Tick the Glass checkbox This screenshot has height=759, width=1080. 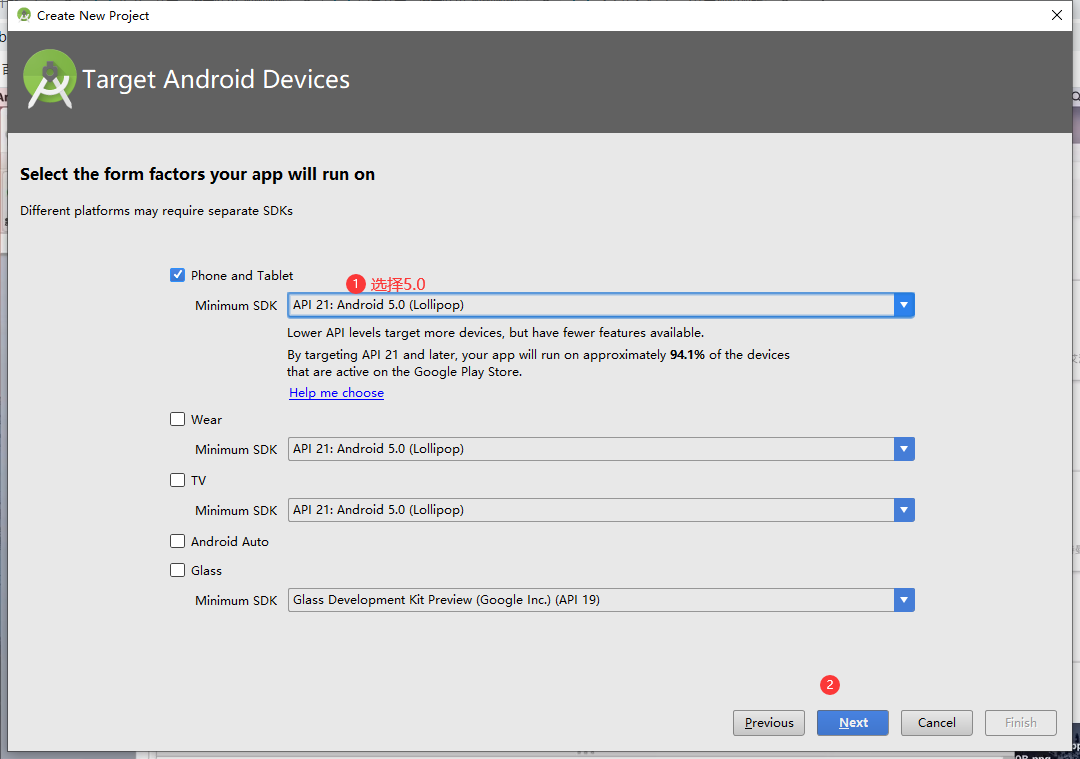pos(178,571)
